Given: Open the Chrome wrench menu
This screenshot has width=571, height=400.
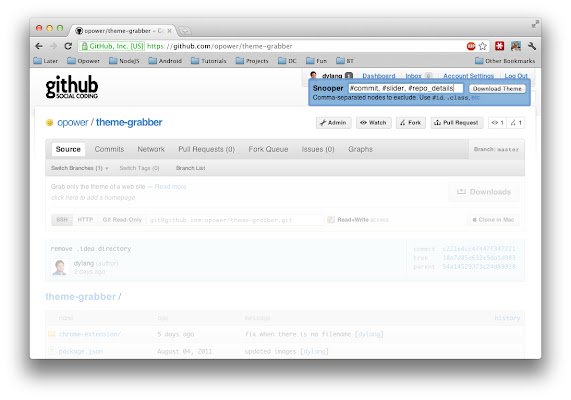Looking at the screenshot, I should 531,46.
